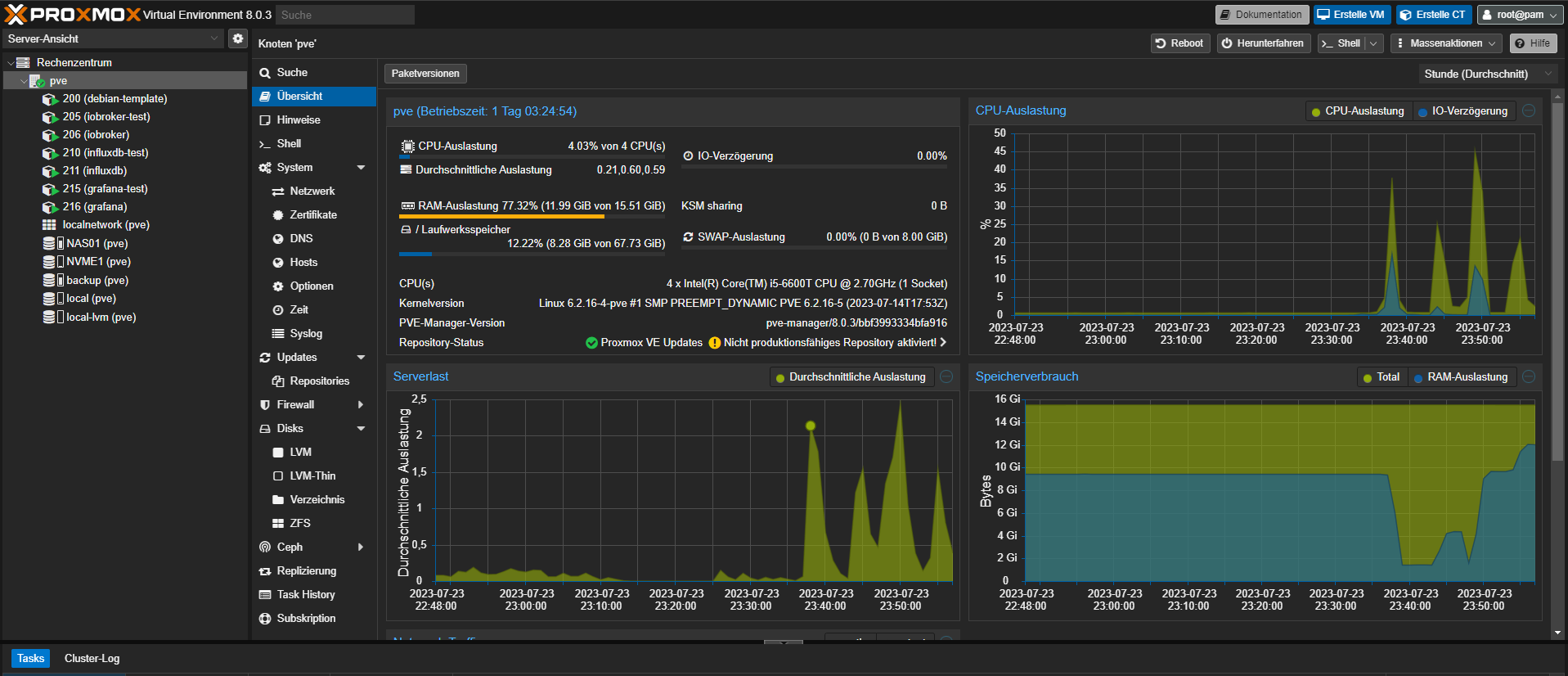Open Zertifikate page

point(313,214)
